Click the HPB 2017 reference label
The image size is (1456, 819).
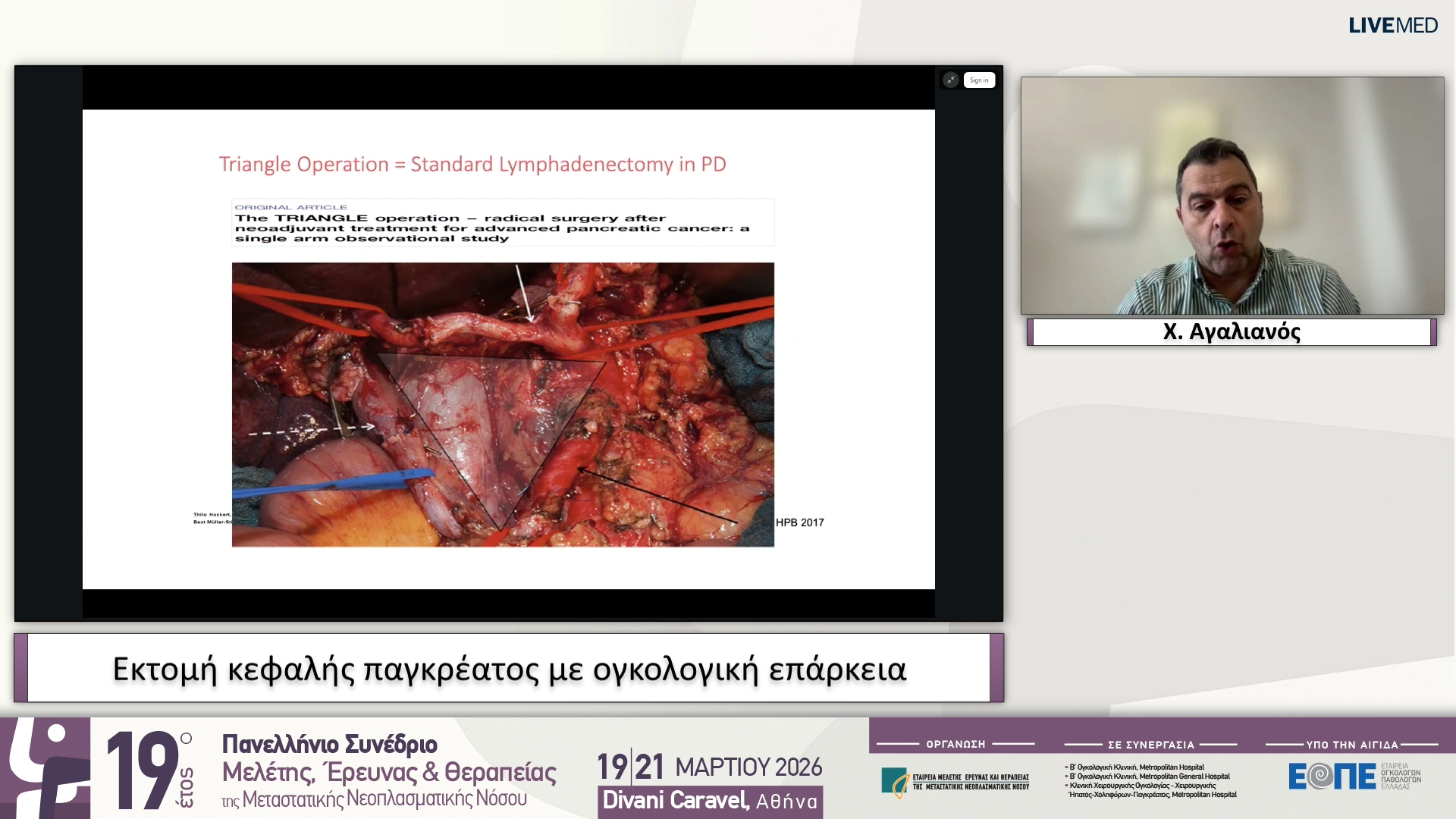pos(799,522)
